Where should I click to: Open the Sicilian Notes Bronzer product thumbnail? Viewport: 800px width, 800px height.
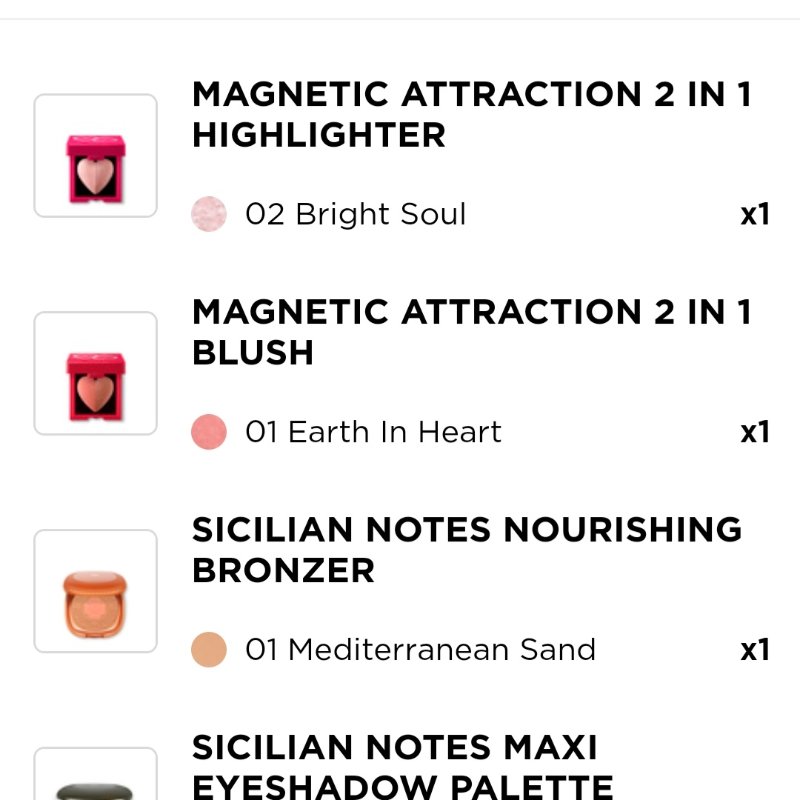[x=95, y=591]
